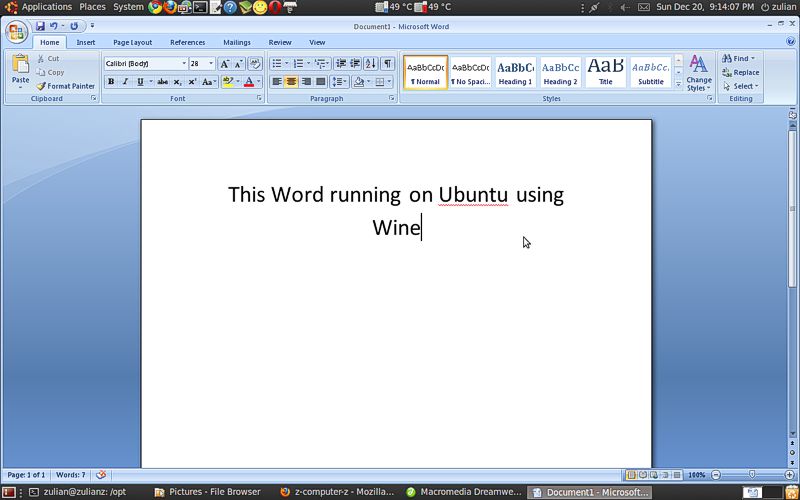
Task: Open Change Styles dropdown
Action: (699, 73)
